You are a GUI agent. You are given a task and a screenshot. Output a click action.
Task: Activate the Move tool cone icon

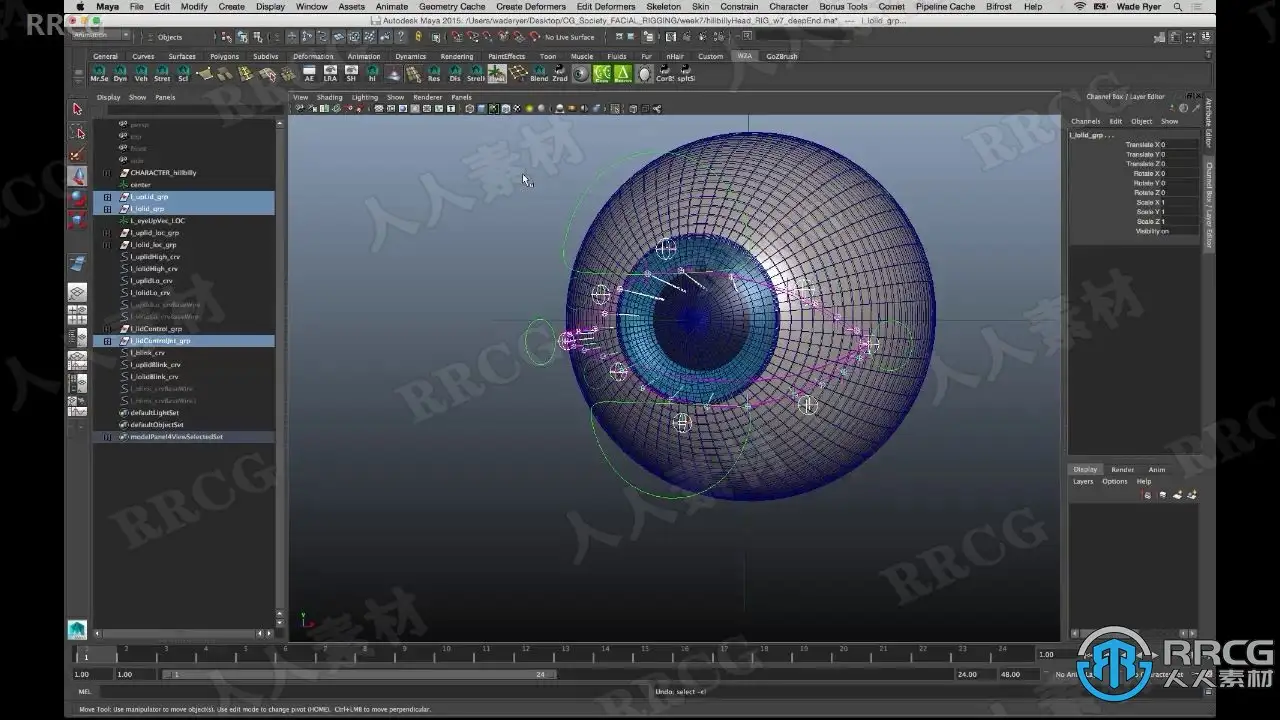(77, 176)
